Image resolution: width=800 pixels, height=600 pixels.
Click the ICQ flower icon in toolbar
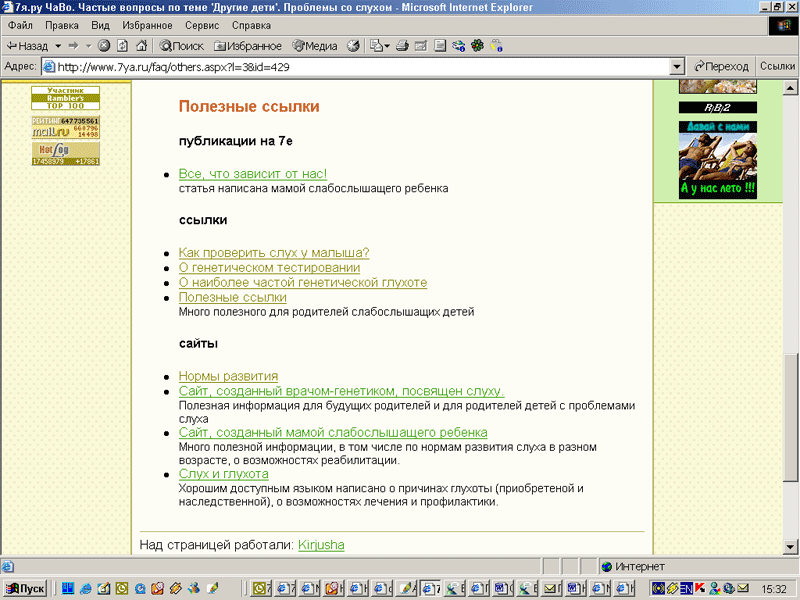tap(477, 46)
